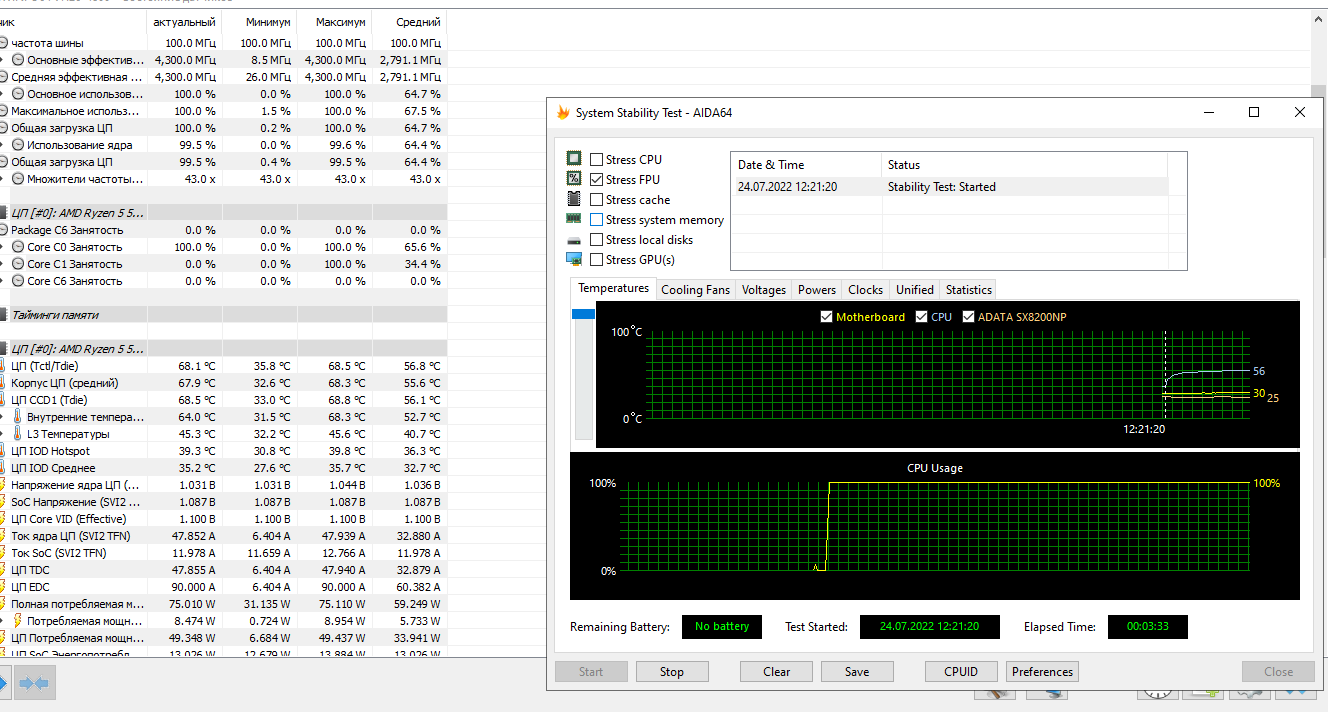Image resolution: width=1328 pixels, height=712 pixels.
Task: Expand the Основные эффективные row
Action: 2,60
